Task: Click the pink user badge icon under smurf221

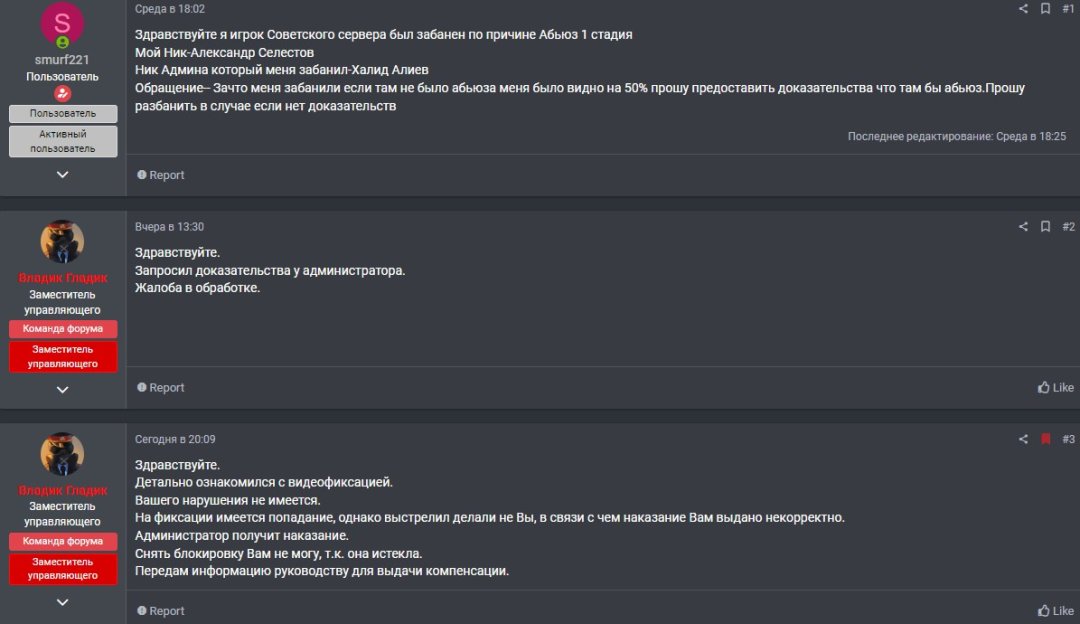Action: 63,94
